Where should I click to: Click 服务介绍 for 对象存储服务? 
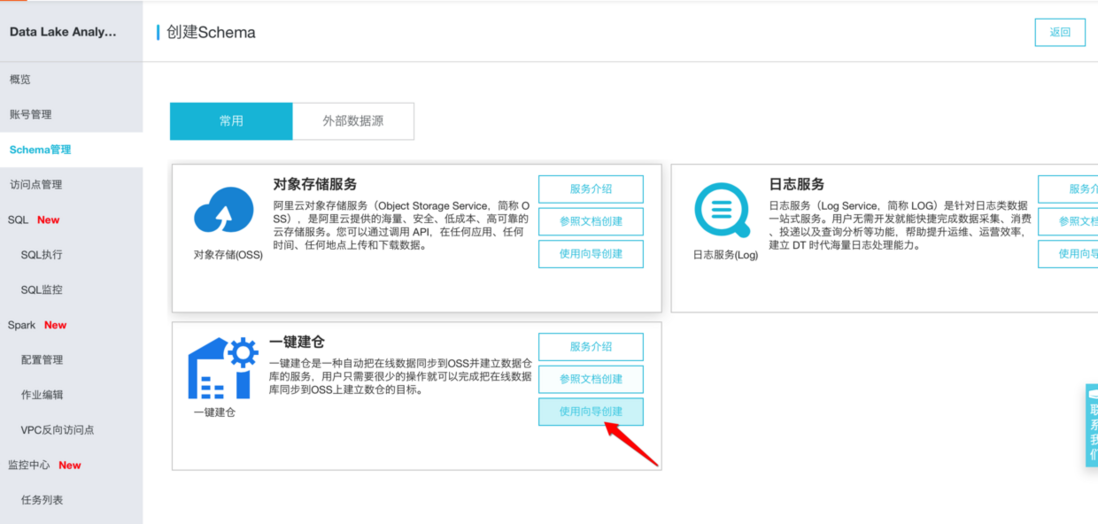(x=590, y=189)
